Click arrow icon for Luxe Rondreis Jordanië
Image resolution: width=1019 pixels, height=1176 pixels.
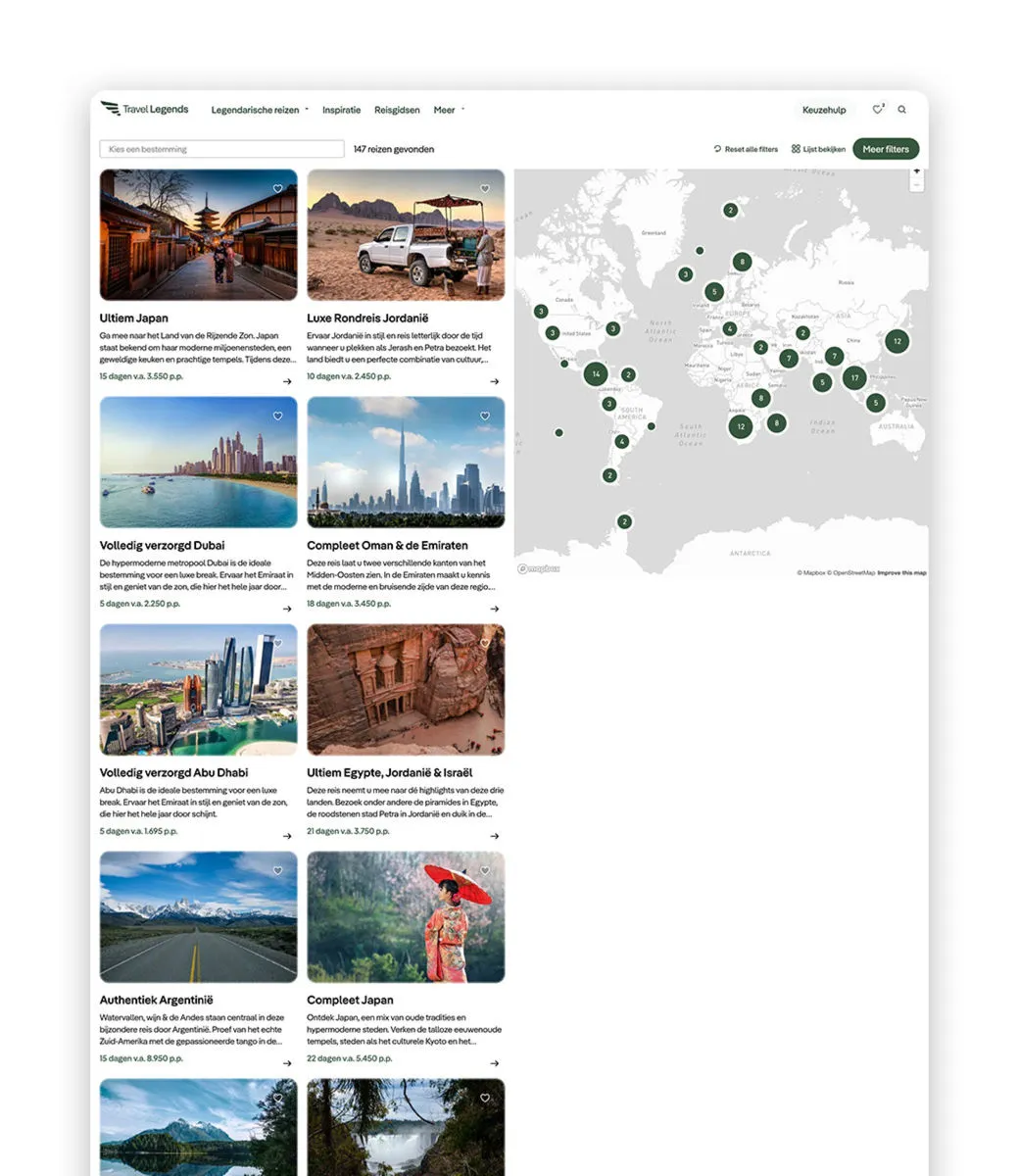pos(494,381)
